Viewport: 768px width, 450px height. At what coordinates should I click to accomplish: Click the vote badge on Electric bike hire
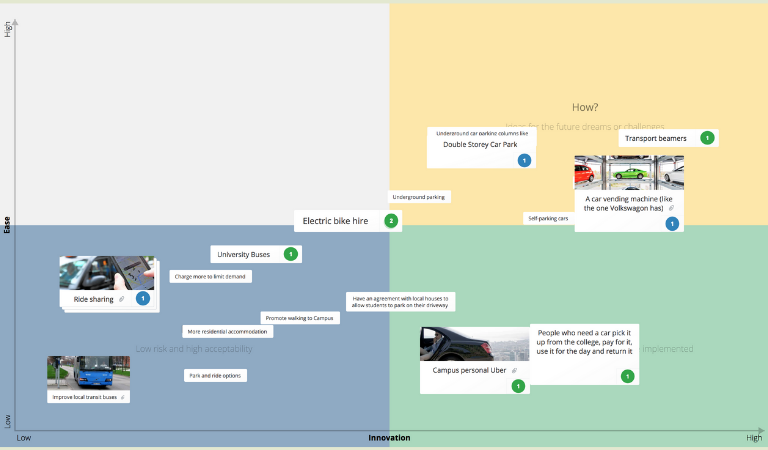391,221
